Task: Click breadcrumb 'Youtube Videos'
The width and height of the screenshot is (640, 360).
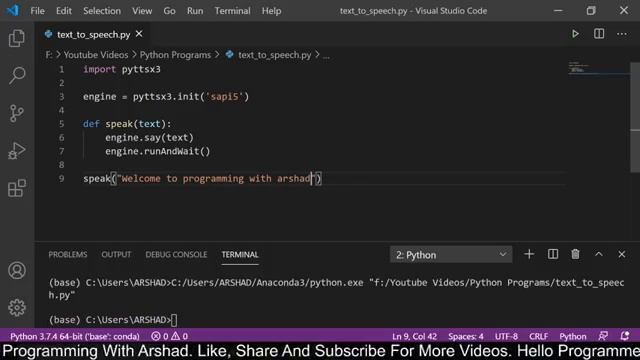Action: click(x=96, y=55)
